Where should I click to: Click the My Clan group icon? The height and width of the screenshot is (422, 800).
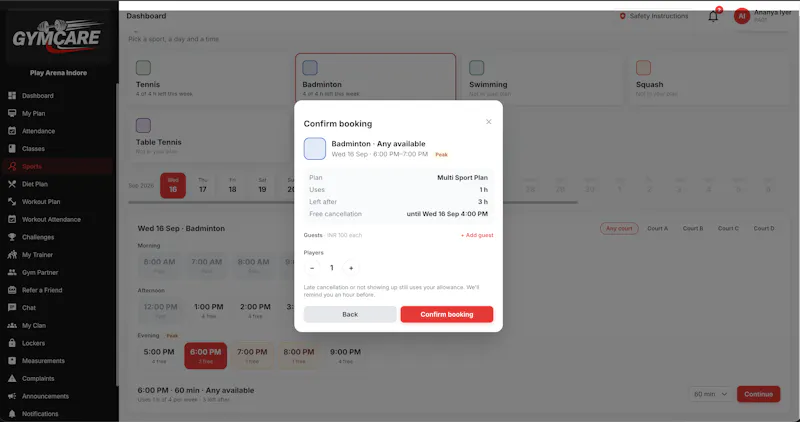pyautogui.click(x=12, y=325)
